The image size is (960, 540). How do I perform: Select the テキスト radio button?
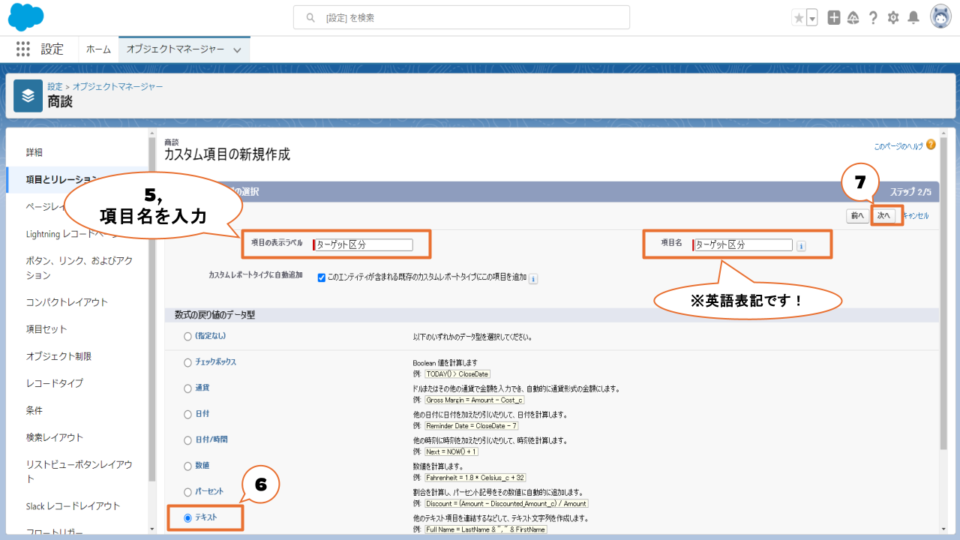click(x=188, y=519)
